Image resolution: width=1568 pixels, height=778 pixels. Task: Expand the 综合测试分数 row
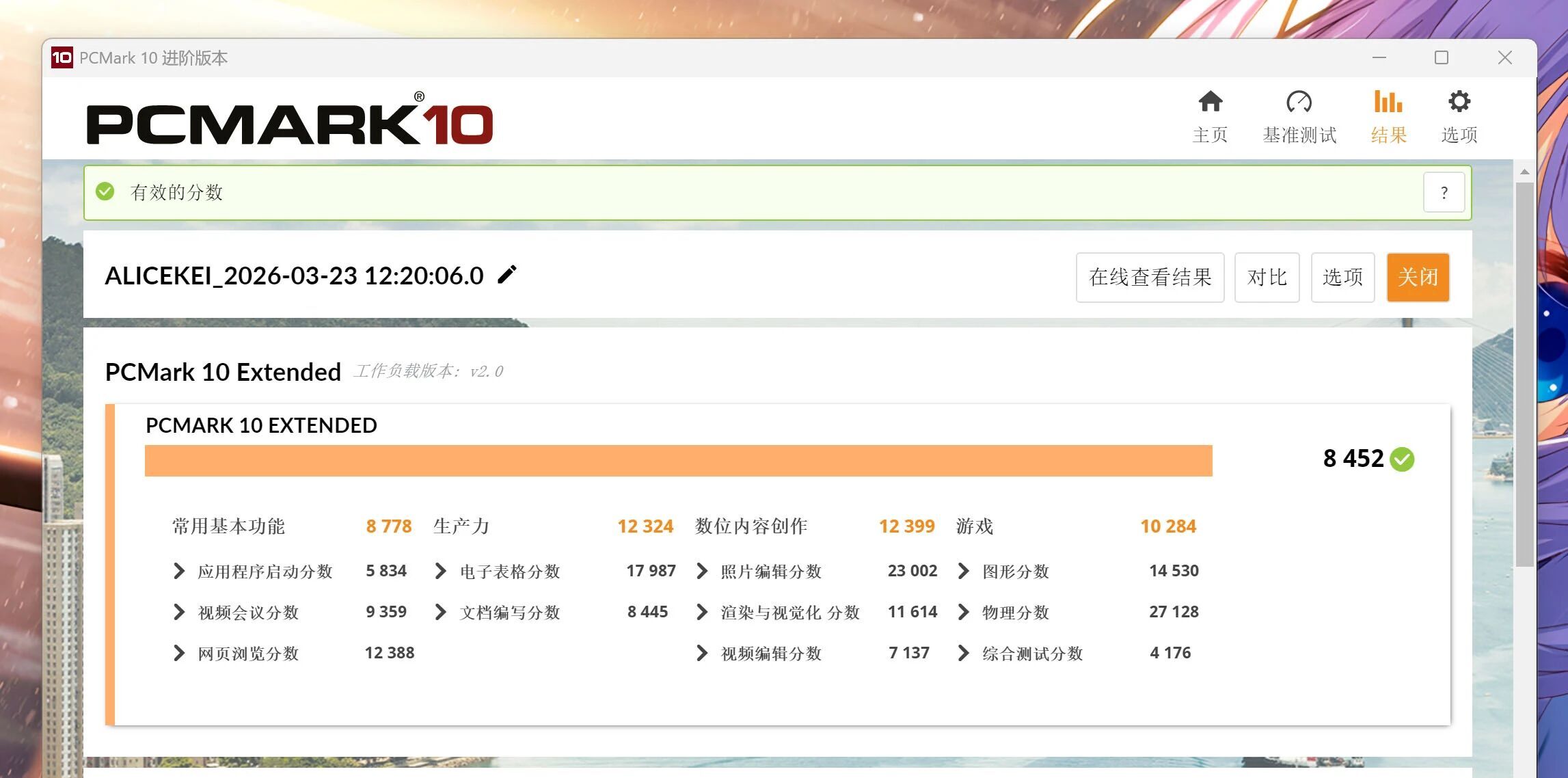964,653
